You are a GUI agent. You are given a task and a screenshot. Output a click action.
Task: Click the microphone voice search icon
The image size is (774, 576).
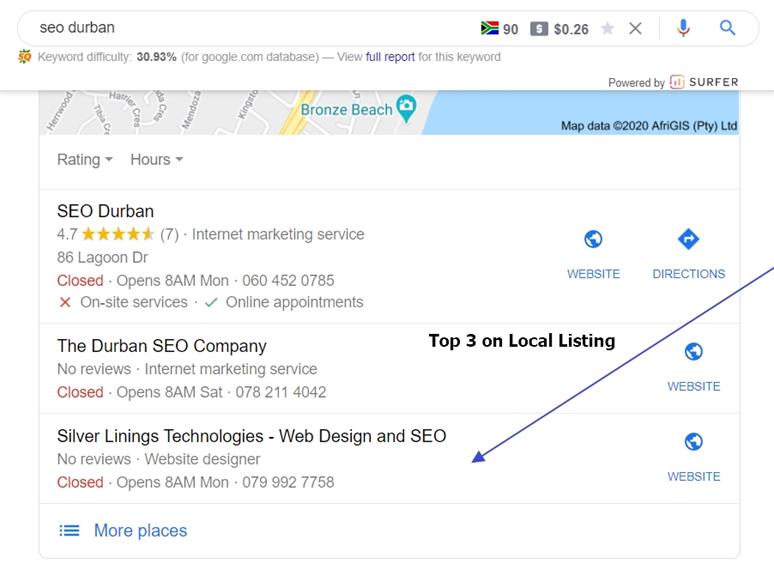(x=683, y=28)
